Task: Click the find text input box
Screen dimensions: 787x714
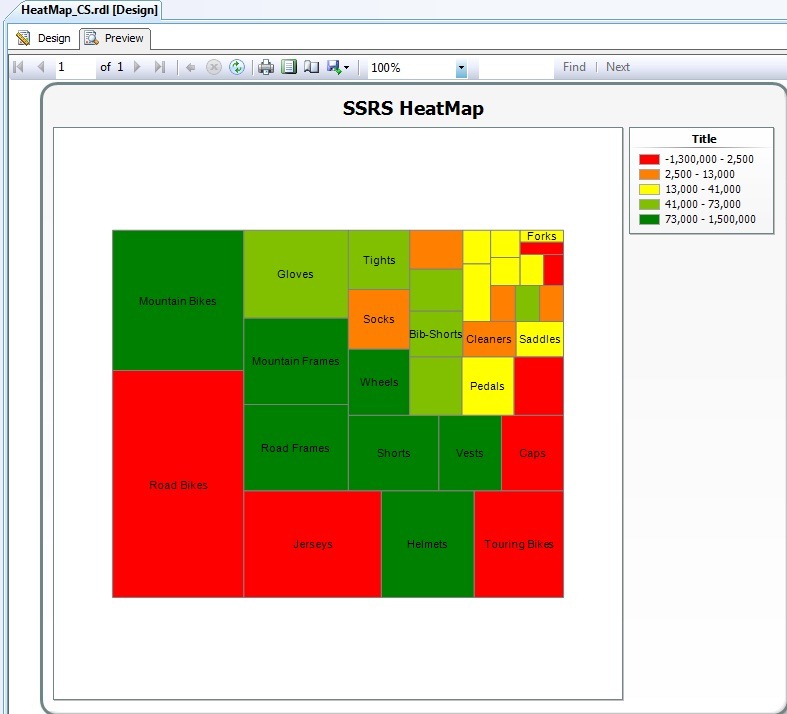Action: tap(516, 68)
